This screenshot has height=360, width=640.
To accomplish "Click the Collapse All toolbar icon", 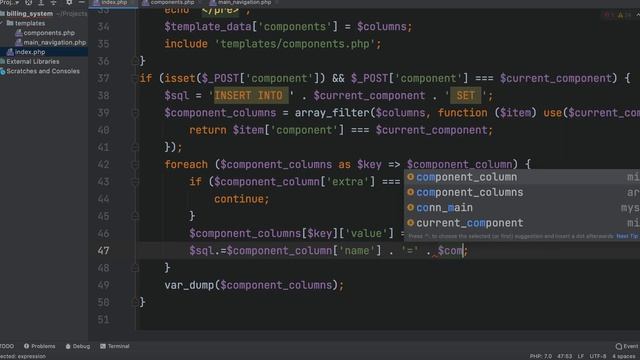I will pos(53,2).
